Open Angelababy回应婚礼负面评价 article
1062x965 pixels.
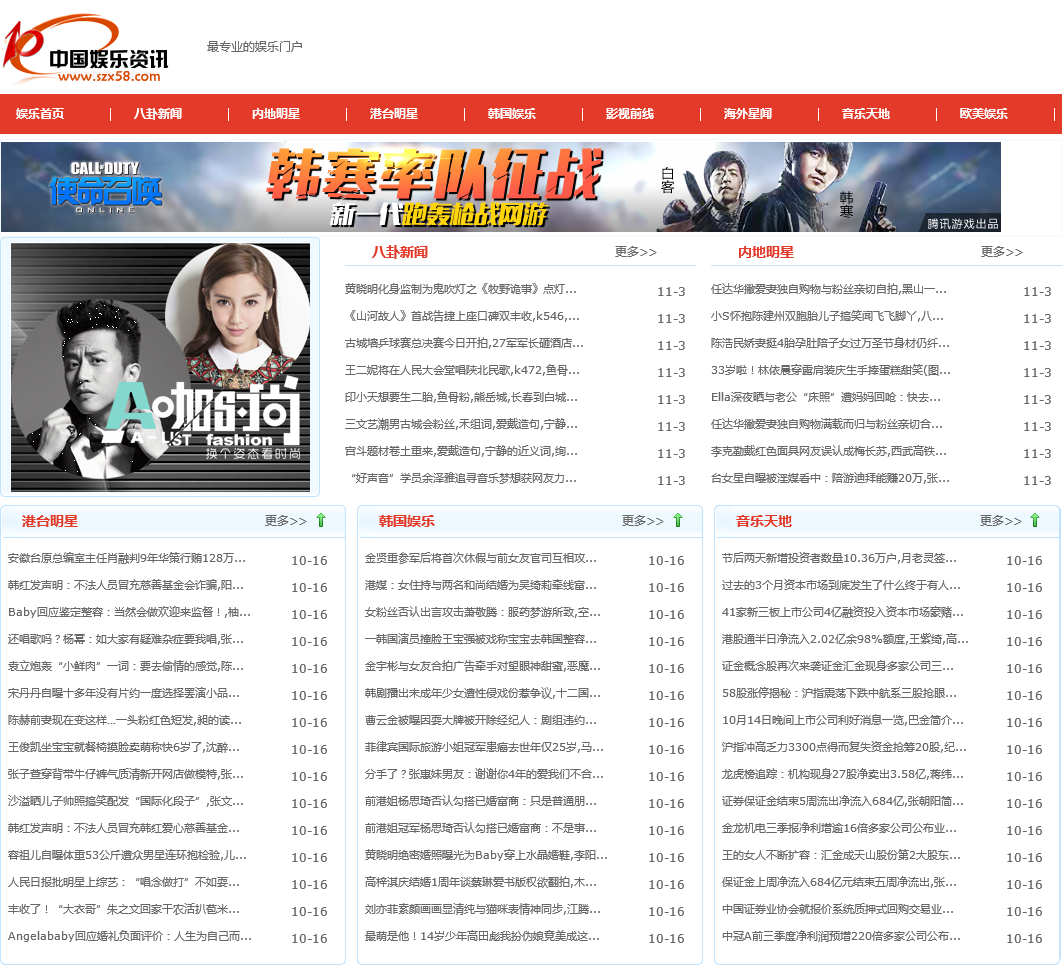129,937
